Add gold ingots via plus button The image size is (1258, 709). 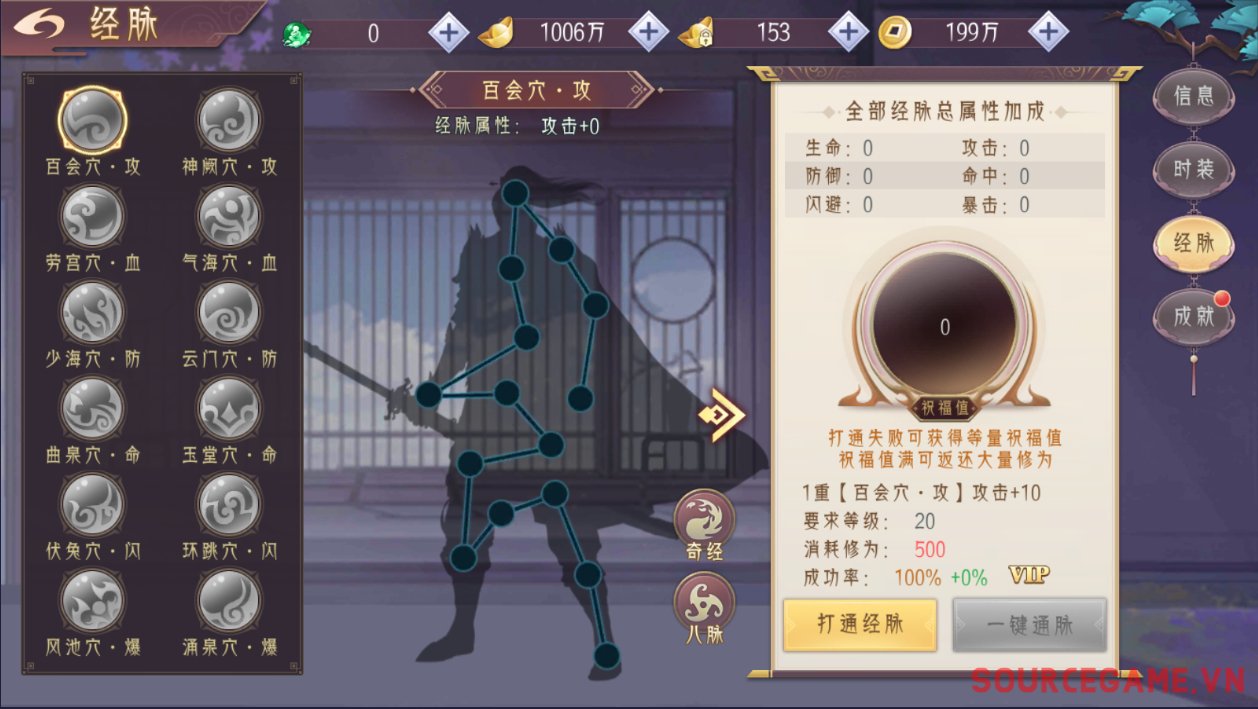tap(649, 32)
